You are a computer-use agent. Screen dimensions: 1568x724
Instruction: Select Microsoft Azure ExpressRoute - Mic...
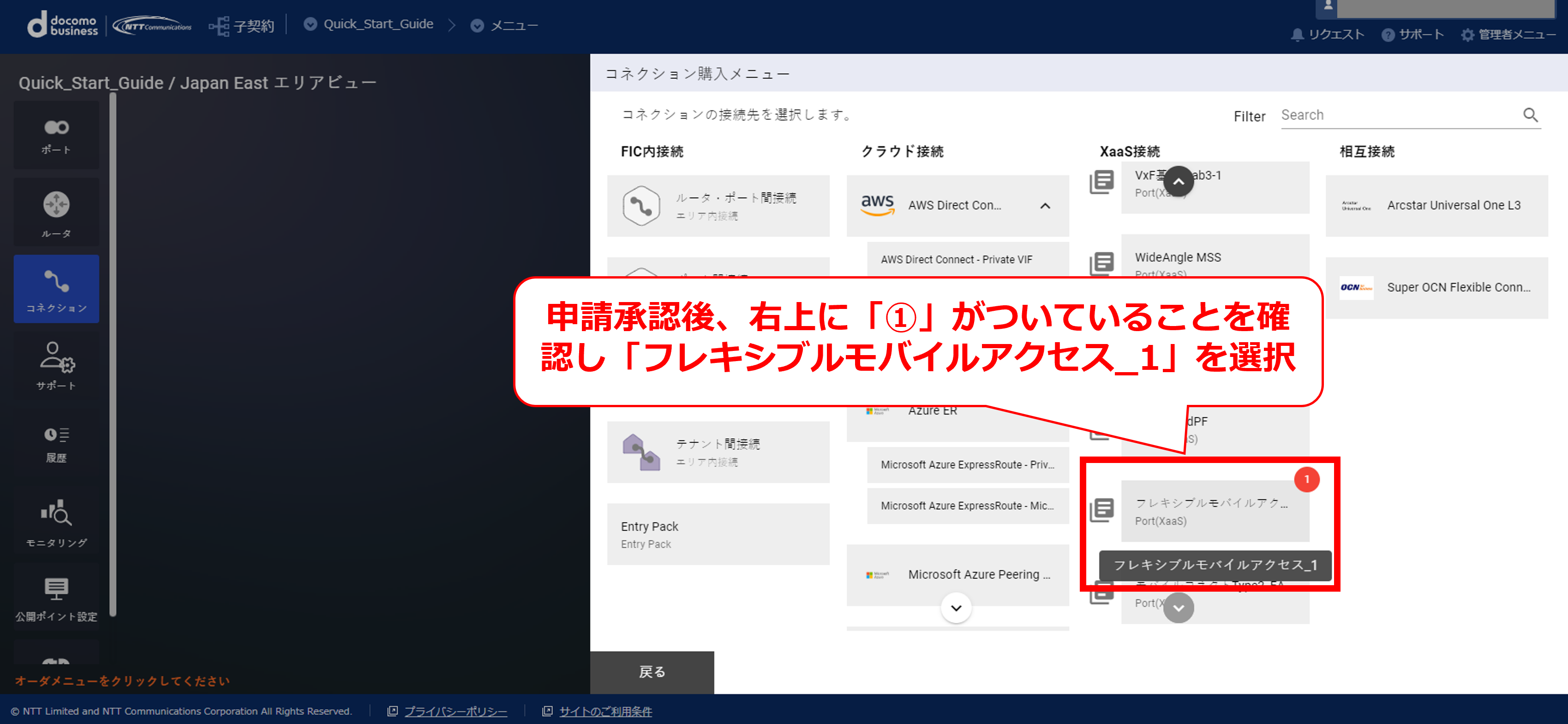tap(968, 505)
